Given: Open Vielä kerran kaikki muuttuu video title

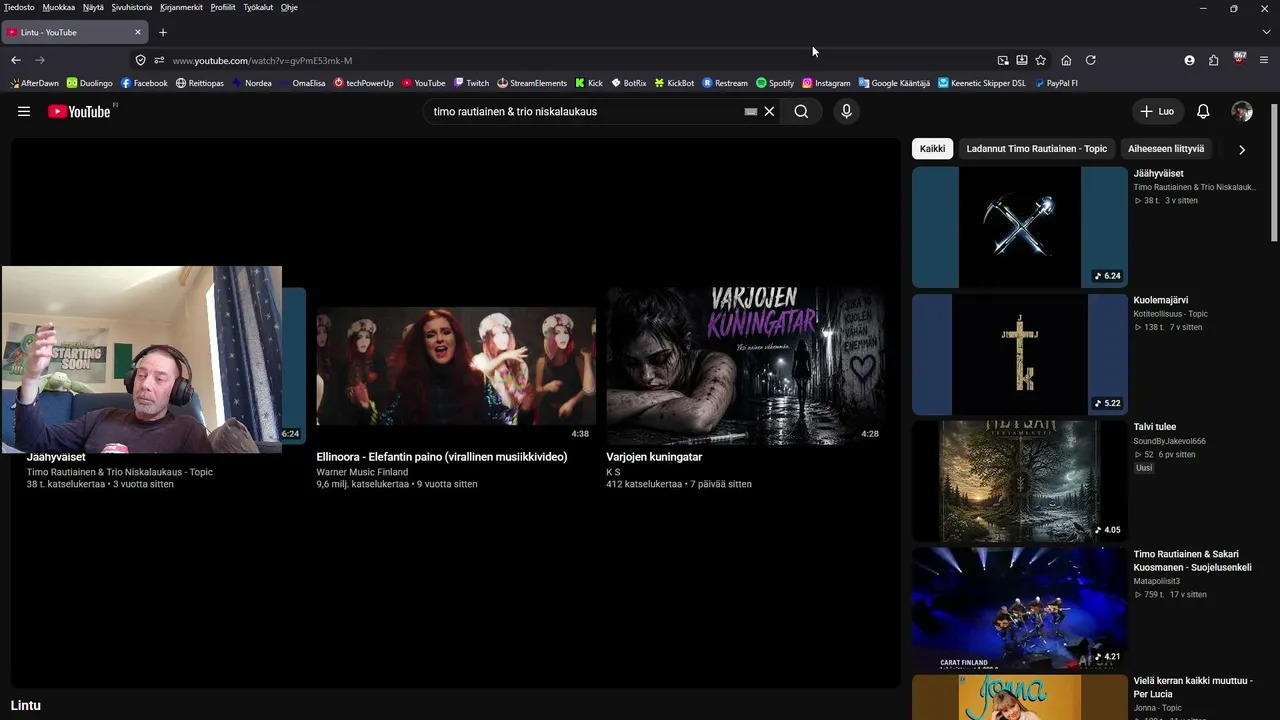Looking at the screenshot, I should pyautogui.click(x=1192, y=687).
